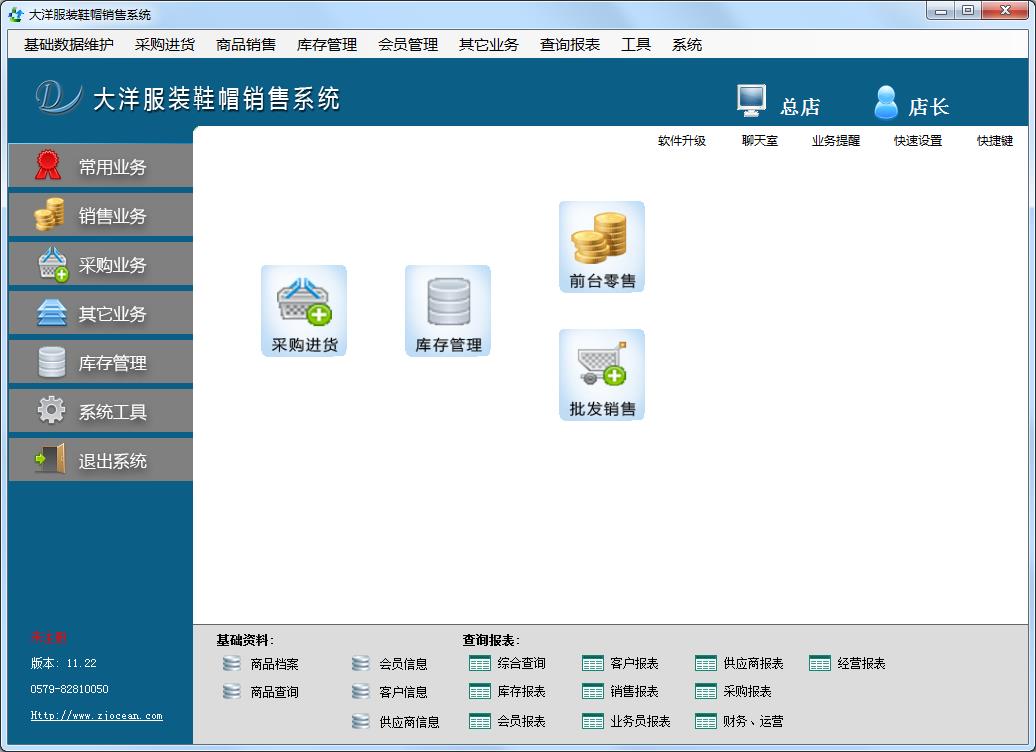Launch 批发销售 shopping cart tile
The image size is (1036, 752).
(602, 375)
